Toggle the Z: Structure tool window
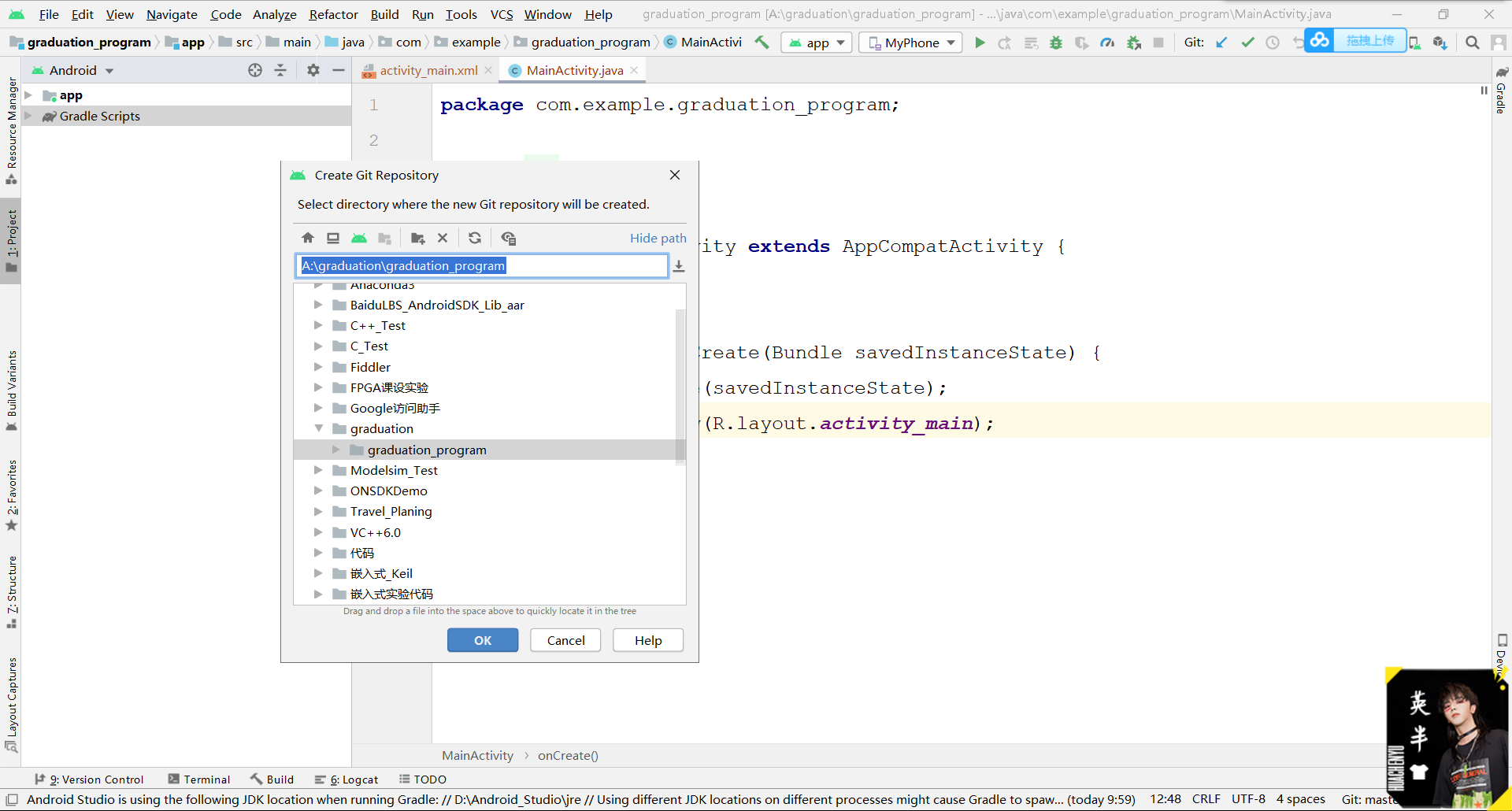Viewport: 1512px width, 811px height. click(x=11, y=593)
